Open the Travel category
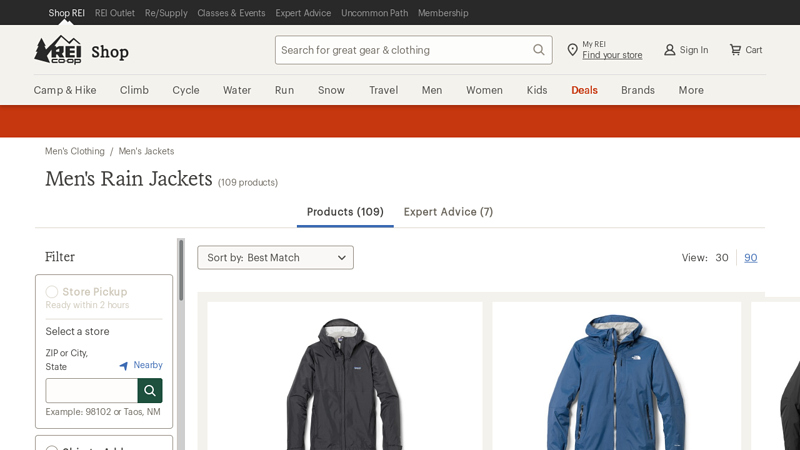This screenshot has width=800, height=450. (384, 90)
